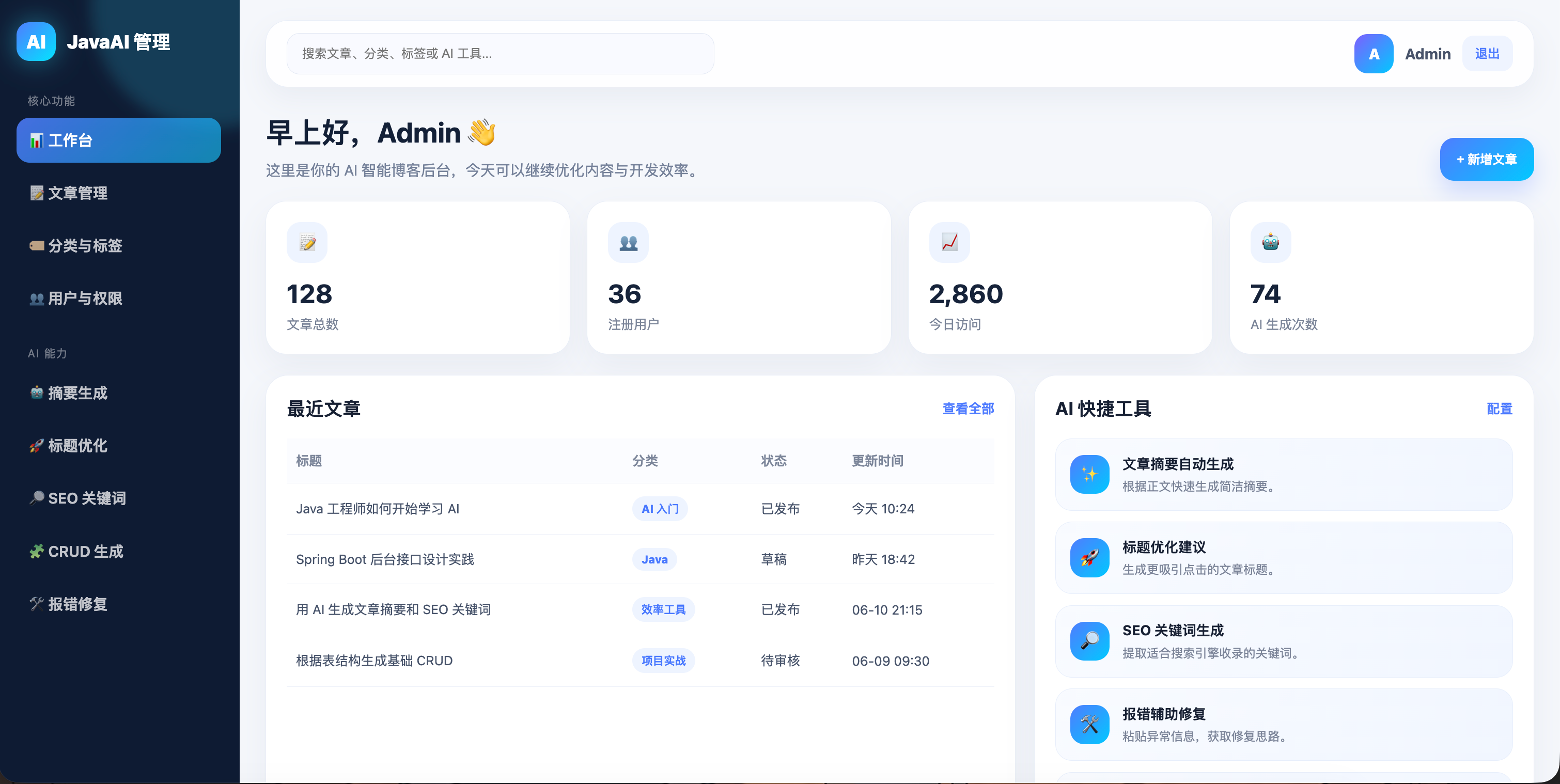
Task: Open the 文章摘要自动生成 tool card
Action: [1284, 475]
